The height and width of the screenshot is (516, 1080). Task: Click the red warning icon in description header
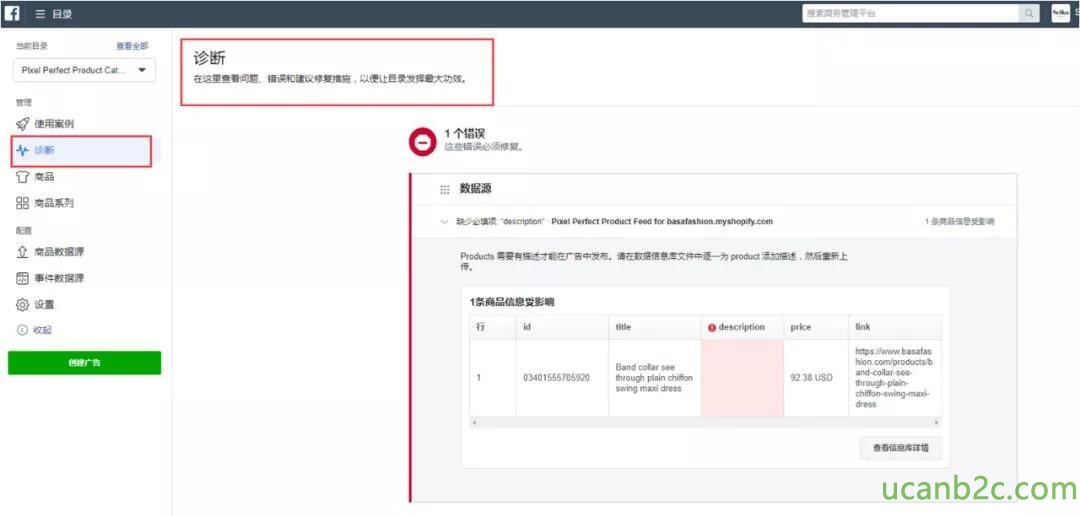[712, 327]
